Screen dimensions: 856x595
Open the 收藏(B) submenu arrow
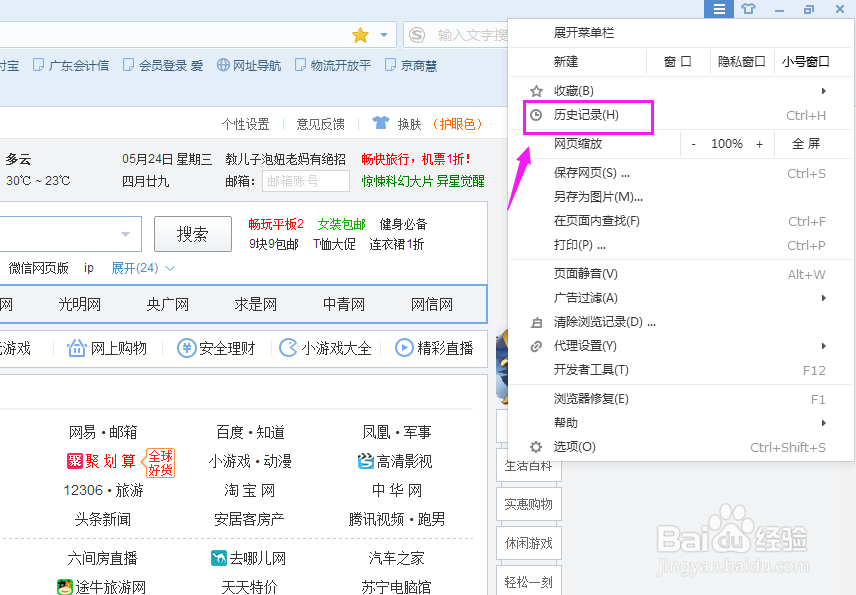tap(823, 88)
